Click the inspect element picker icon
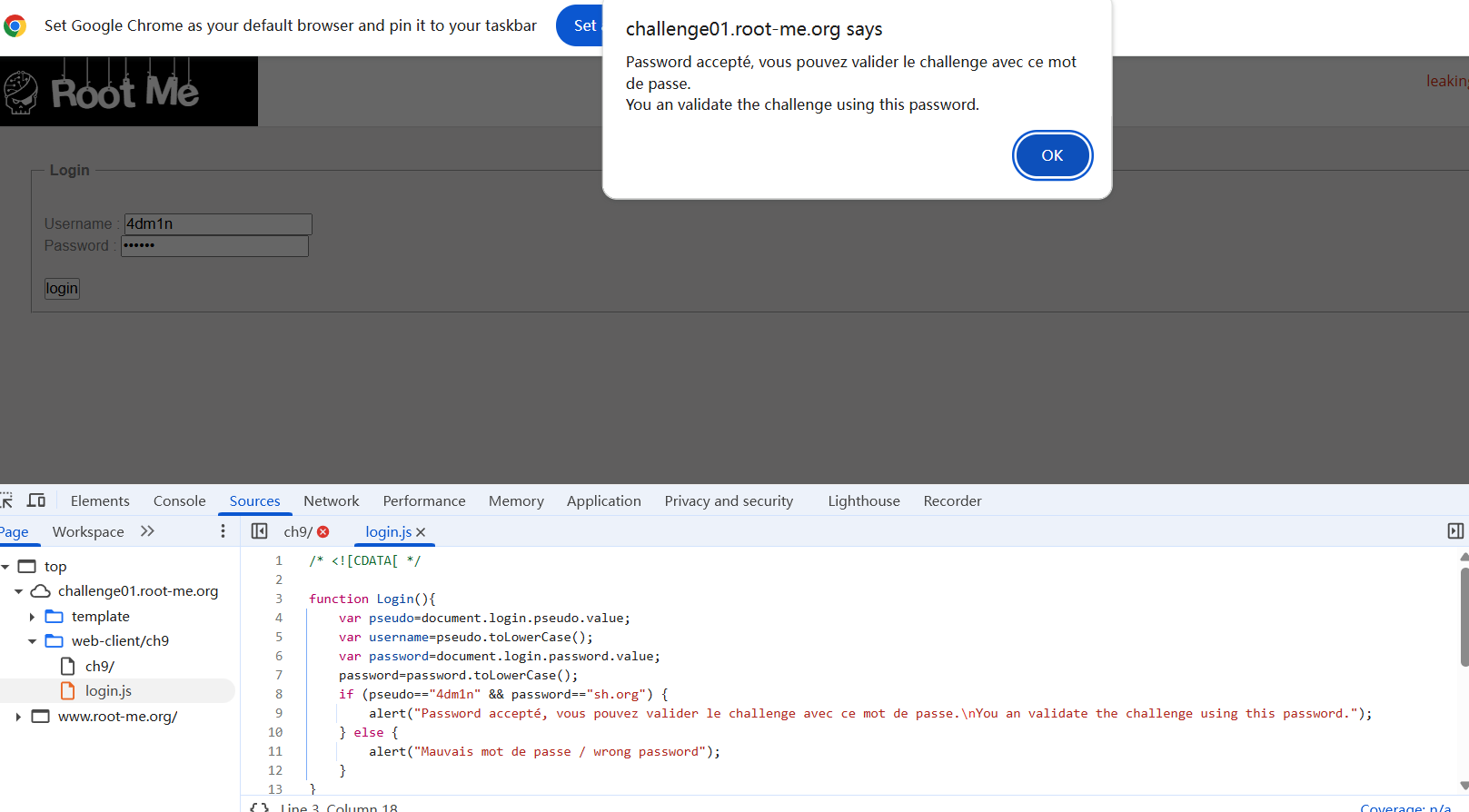The width and height of the screenshot is (1469, 812). [x=6, y=500]
